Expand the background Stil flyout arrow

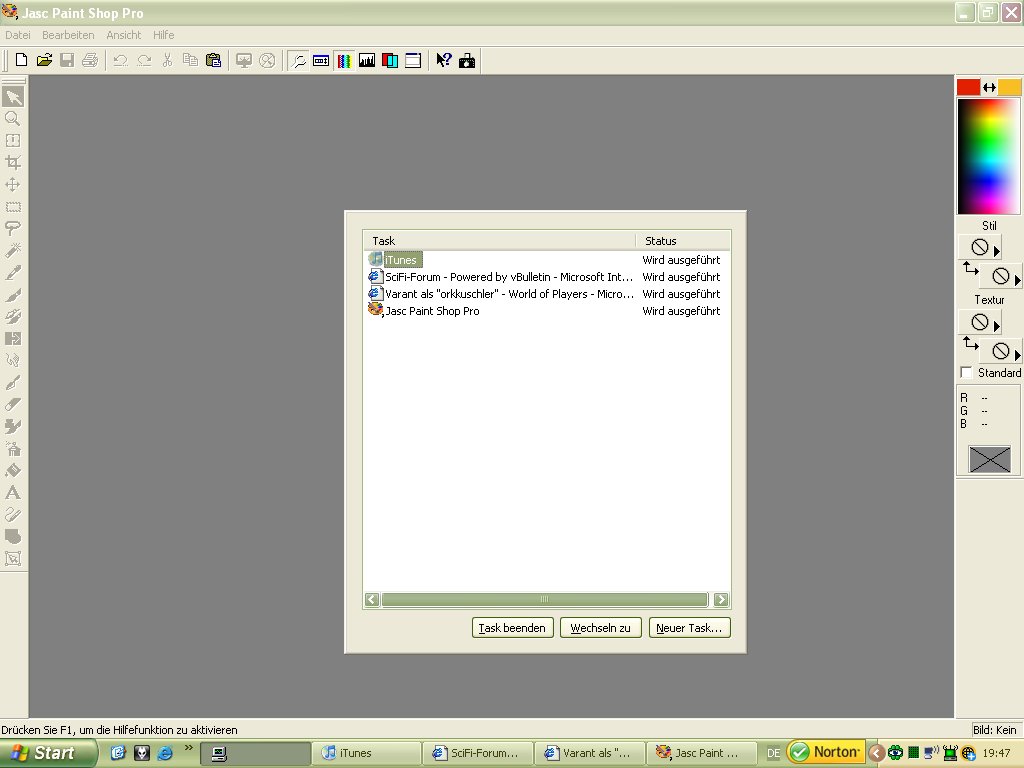point(1017,280)
